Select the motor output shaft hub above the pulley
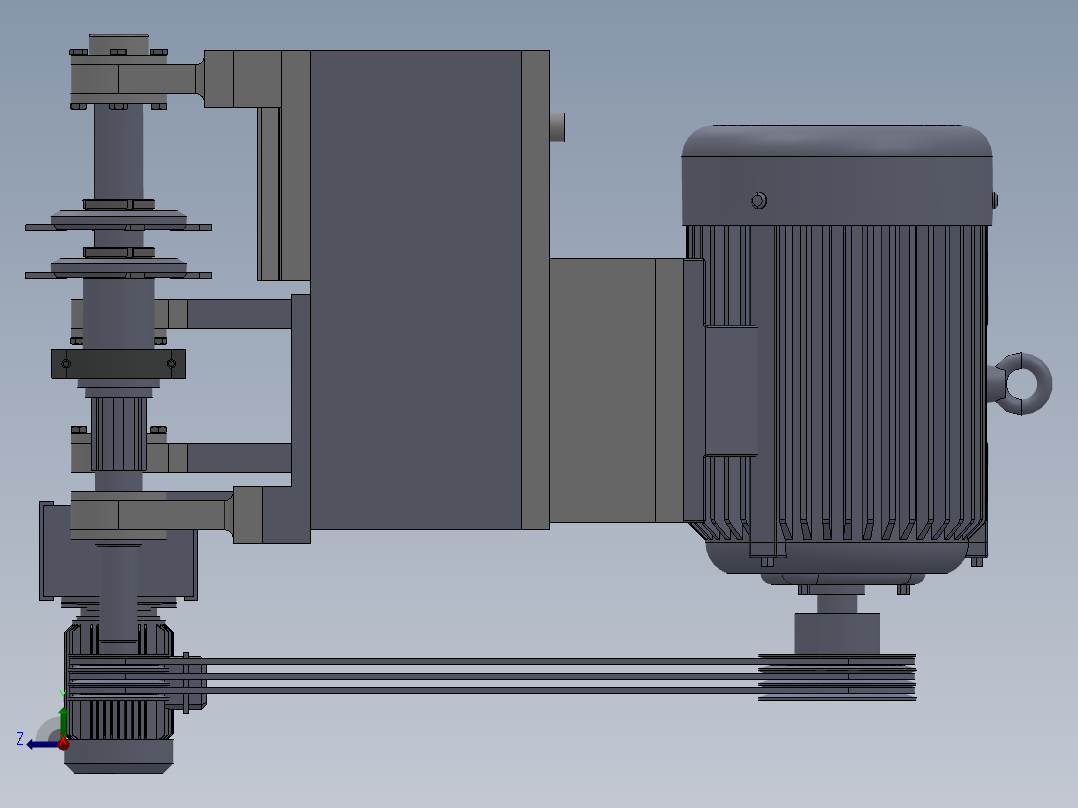 tap(837, 633)
